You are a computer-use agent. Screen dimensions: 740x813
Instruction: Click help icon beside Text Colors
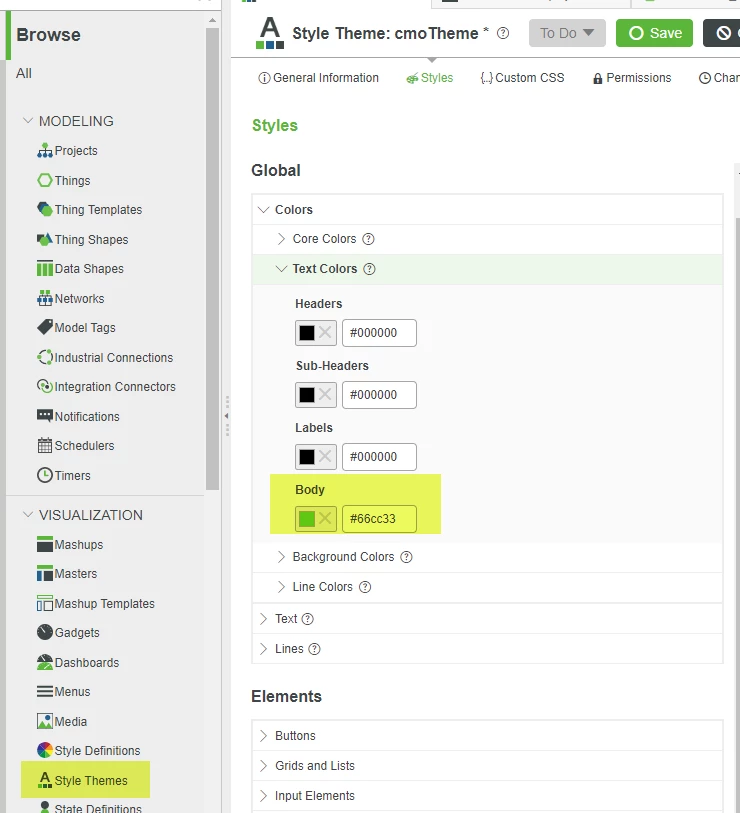(x=369, y=269)
